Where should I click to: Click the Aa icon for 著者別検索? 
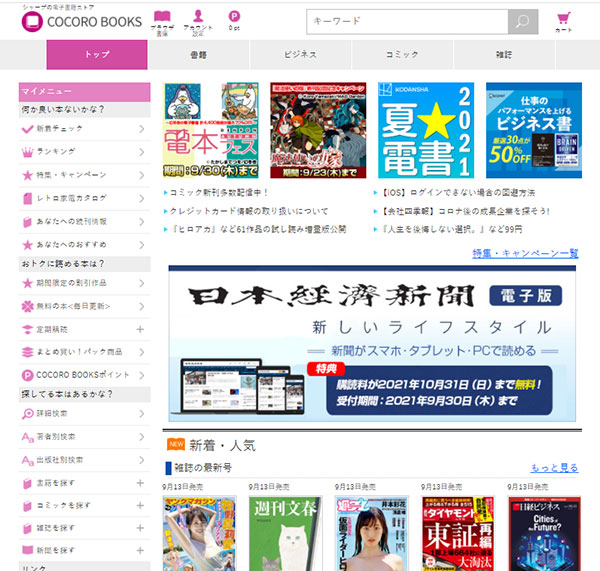click(x=28, y=437)
